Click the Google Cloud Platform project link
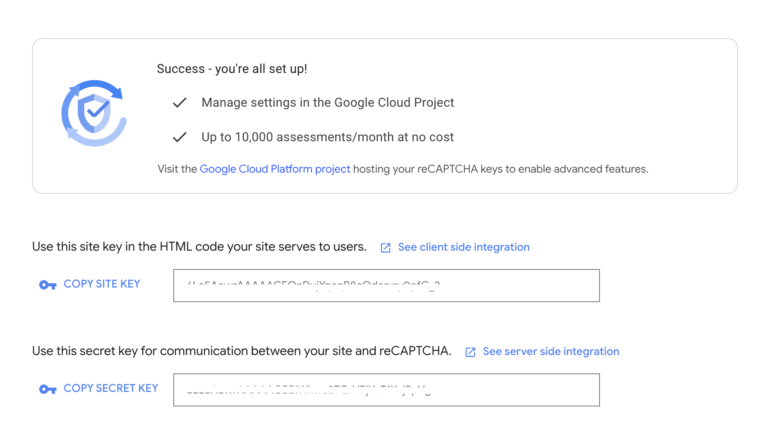Viewport: 767px width, 437px height. click(274, 169)
